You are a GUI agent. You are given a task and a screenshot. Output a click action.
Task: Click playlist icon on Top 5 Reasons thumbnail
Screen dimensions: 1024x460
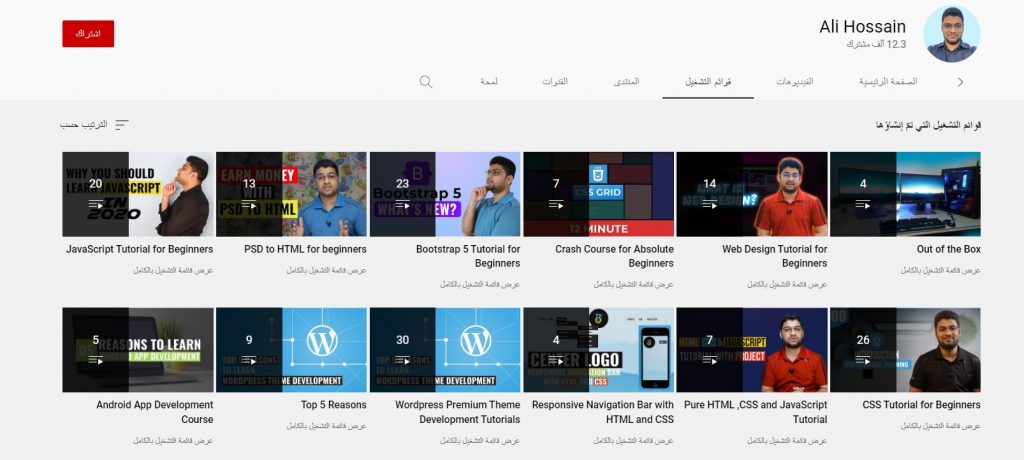pyautogui.click(x=249, y=360)
